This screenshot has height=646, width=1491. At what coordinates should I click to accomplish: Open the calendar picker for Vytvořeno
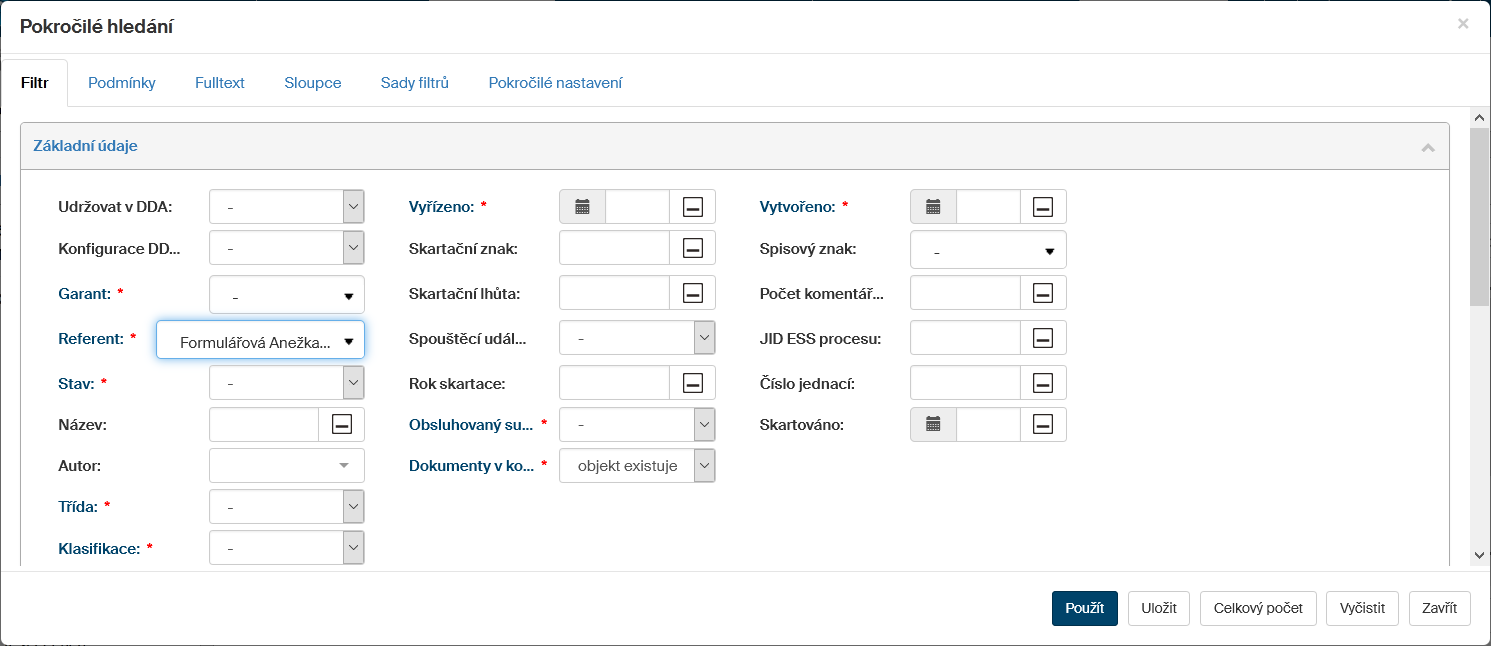[933, 207]
